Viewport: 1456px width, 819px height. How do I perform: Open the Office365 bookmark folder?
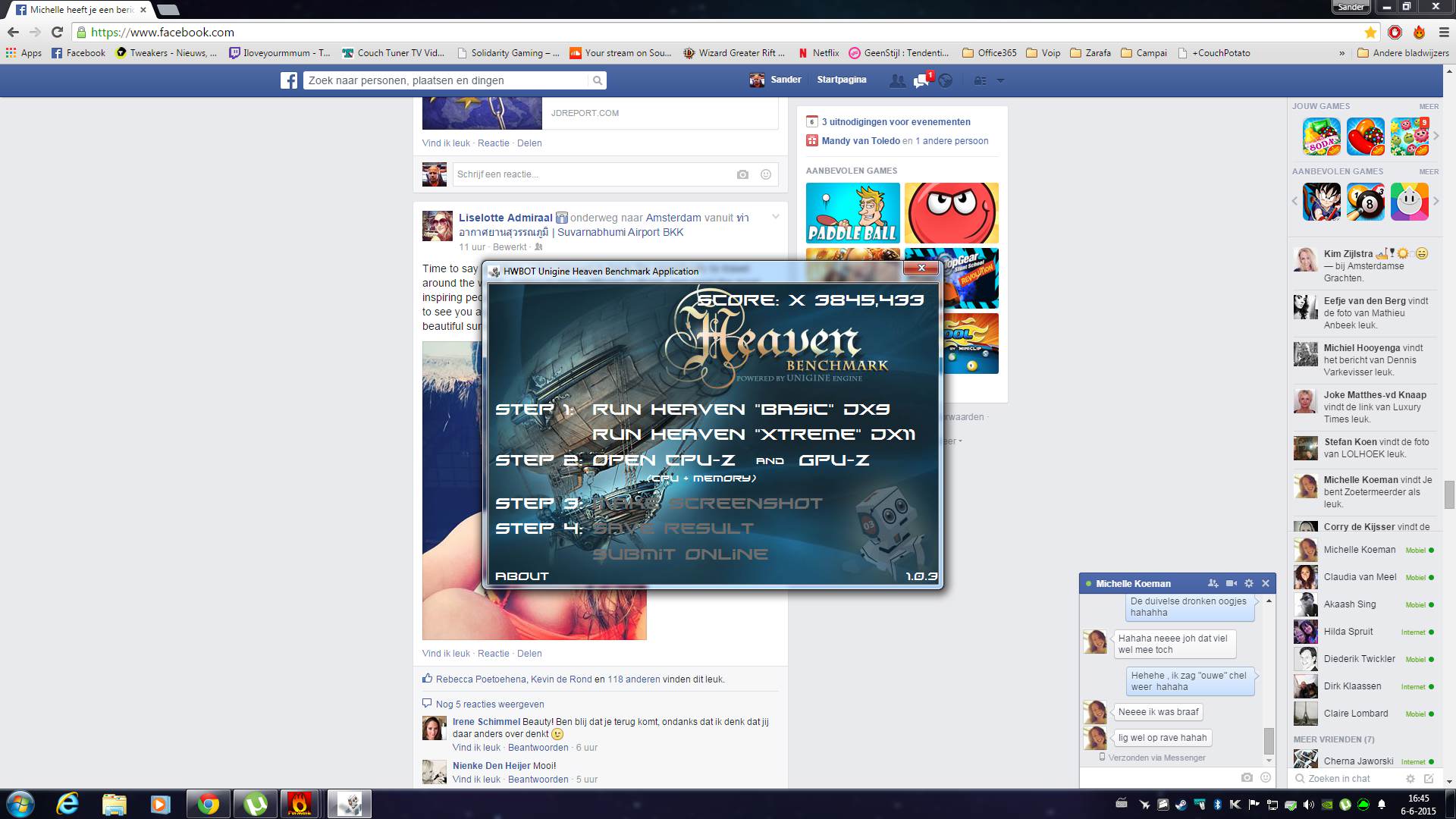pos(990,53)
